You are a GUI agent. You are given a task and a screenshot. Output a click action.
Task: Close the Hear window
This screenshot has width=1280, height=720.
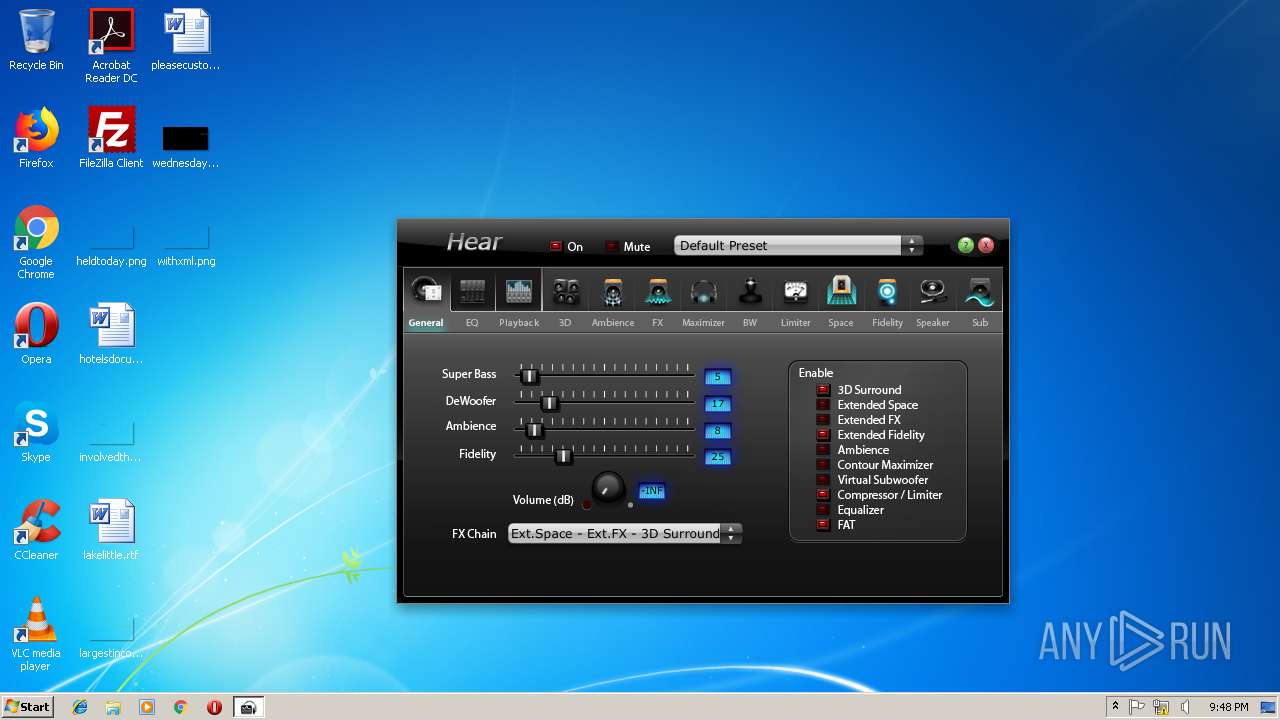pyautogui.click(x=986, y=245)
